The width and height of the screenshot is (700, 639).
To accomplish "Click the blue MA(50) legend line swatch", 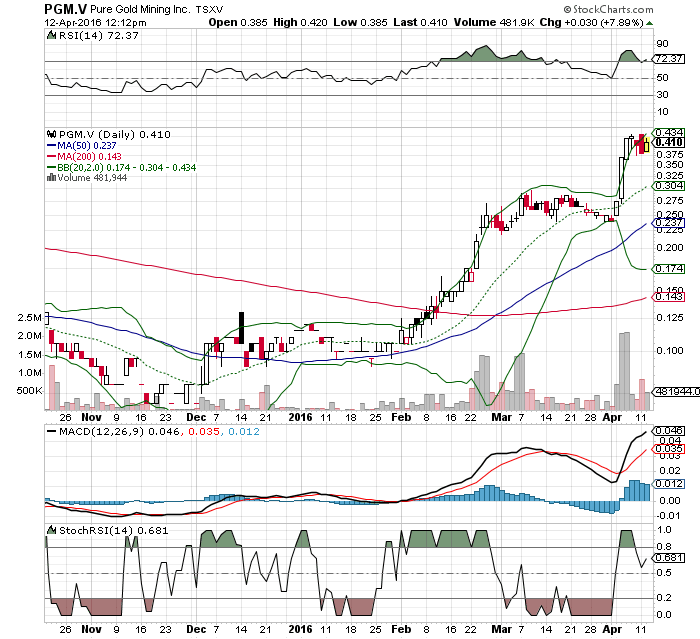I will 52,146.
